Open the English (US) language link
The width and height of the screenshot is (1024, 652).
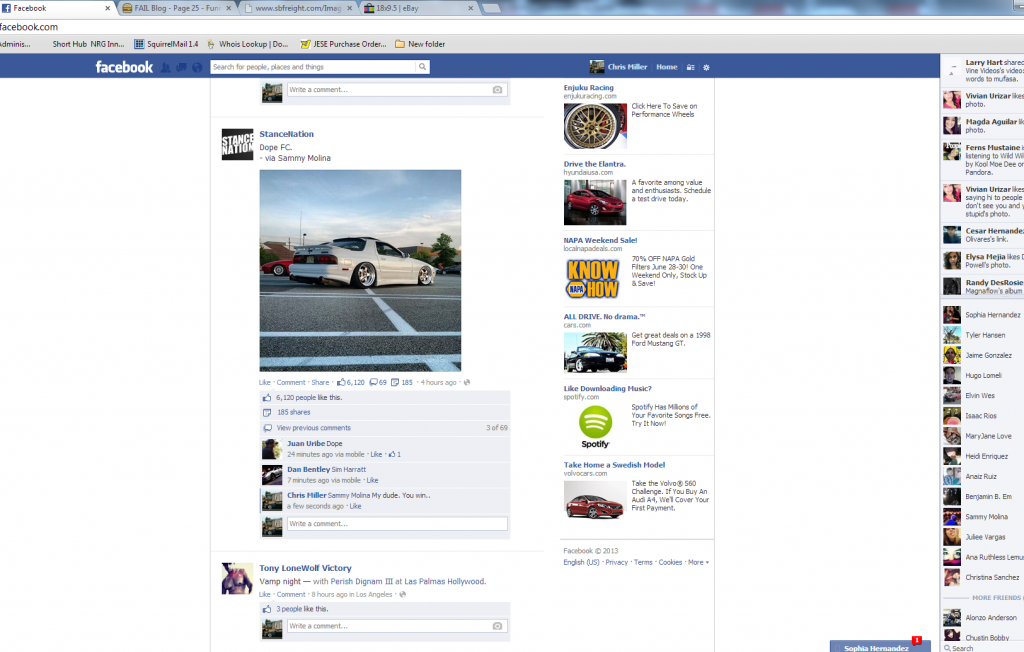pos(581,562)
